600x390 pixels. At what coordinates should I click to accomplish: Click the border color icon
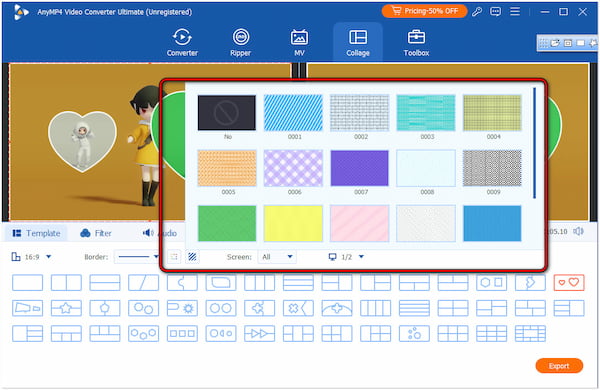coord(174,257)
